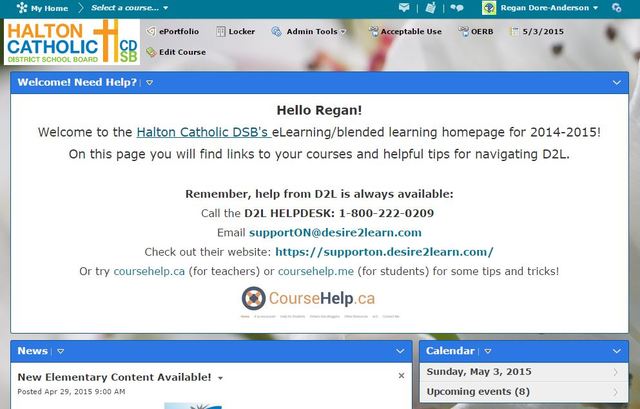Image resolution: width=640 pixels, height=409 pixels.
Task: Collapse the News widget chevron
Action: point(400,351)
